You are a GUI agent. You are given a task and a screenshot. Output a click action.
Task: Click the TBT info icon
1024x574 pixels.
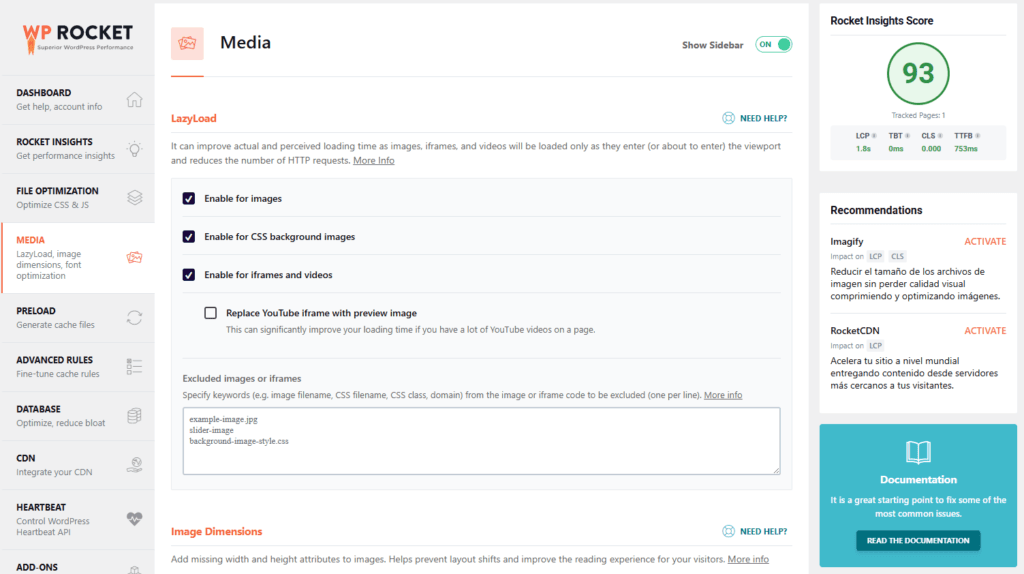click(907, 136)
